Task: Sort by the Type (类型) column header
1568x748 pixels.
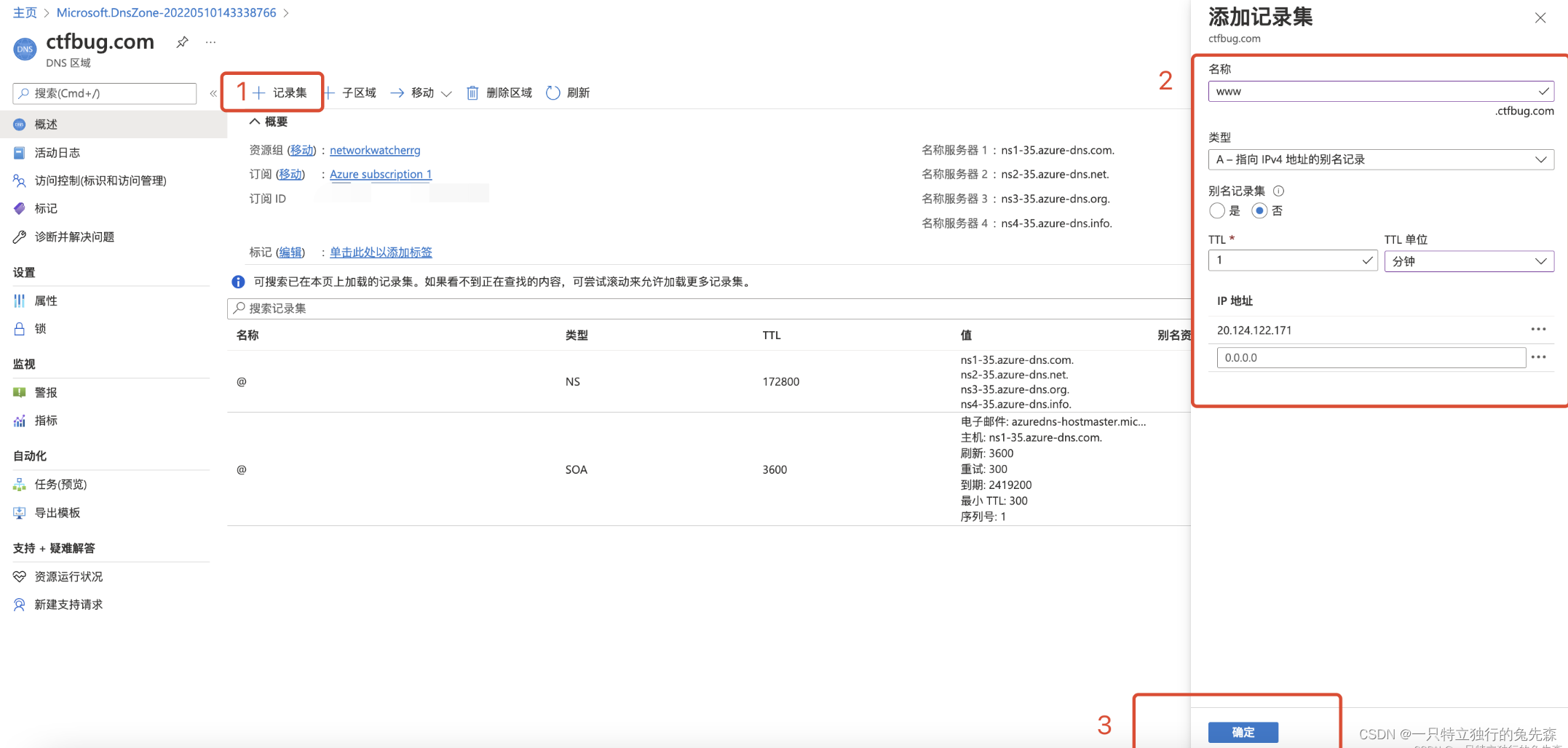Action: [577, 335]
